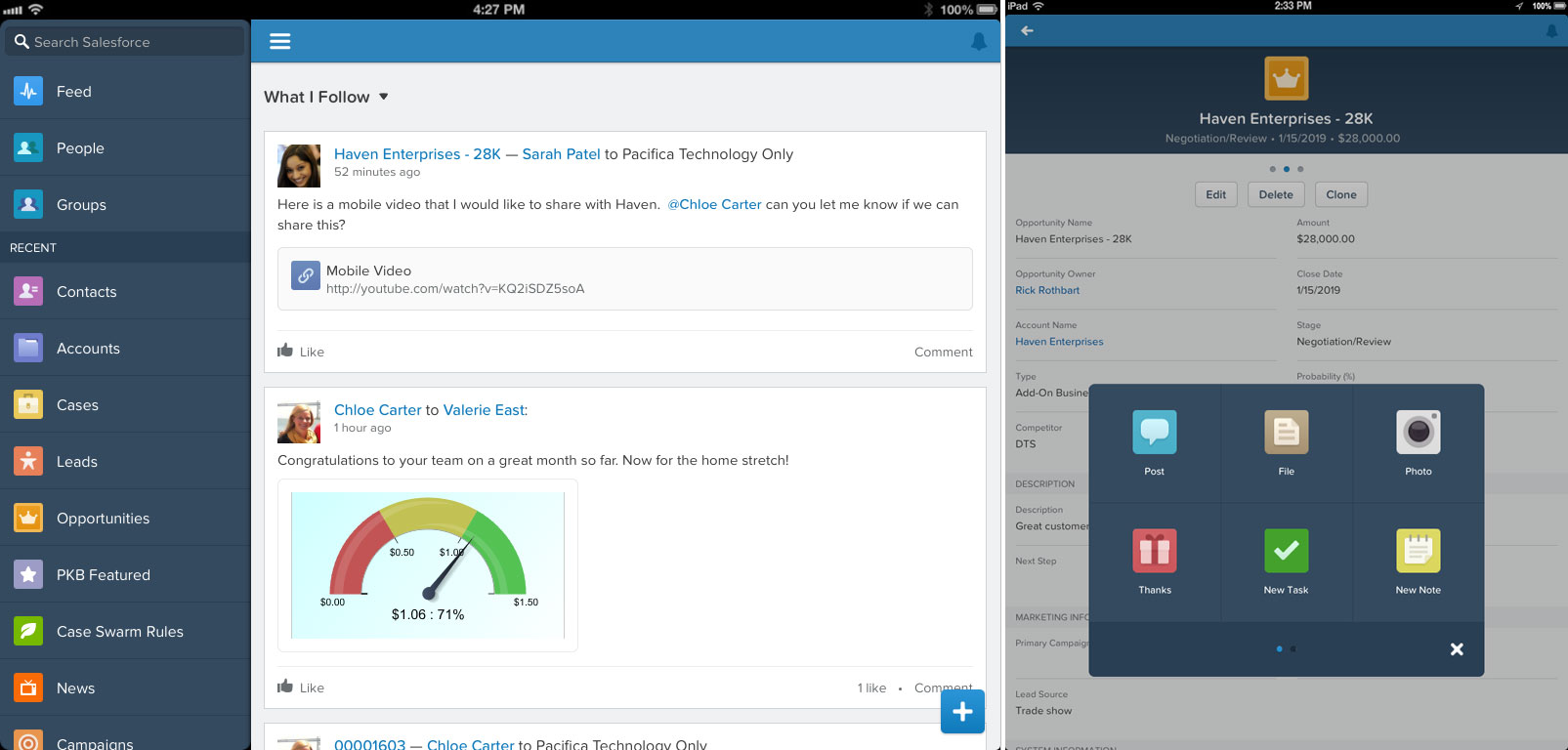Viewport: 1568px width, 750px height.
Task: Click the Delete button
Action: click(1275, 194)
